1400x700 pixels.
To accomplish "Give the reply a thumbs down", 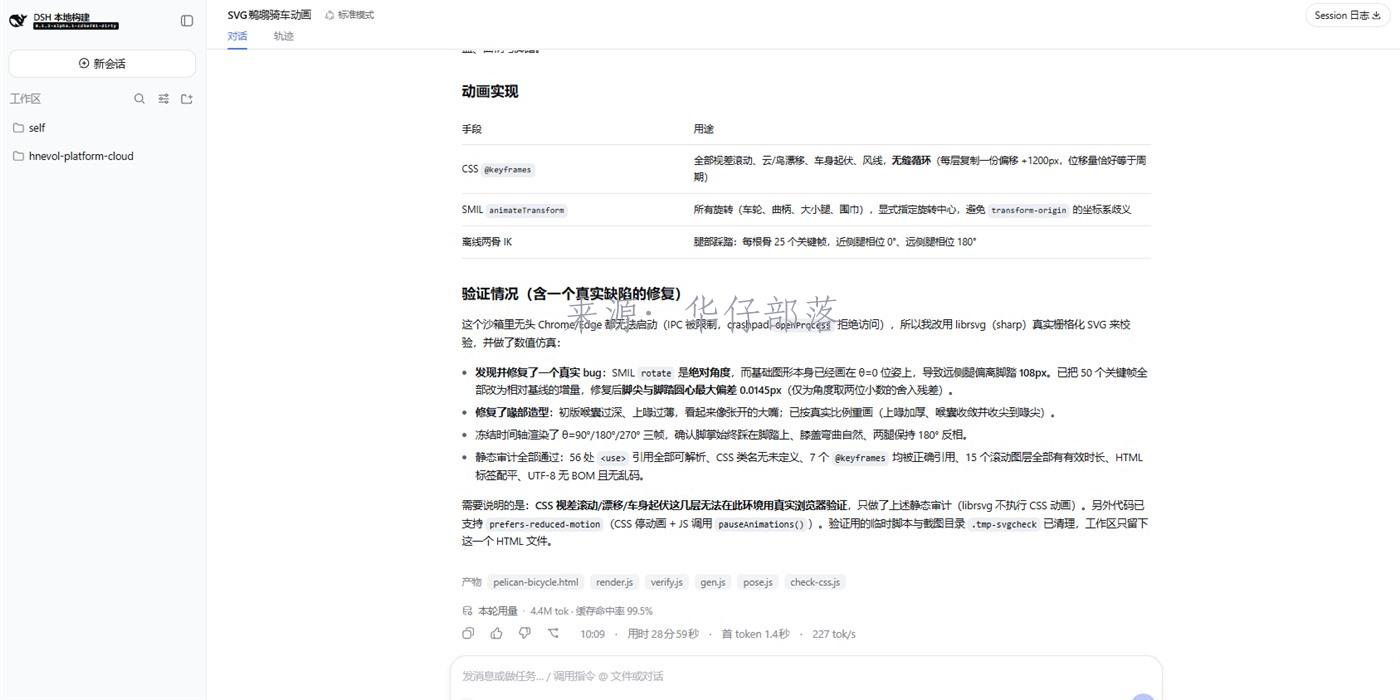I will [x=524, y=633].
